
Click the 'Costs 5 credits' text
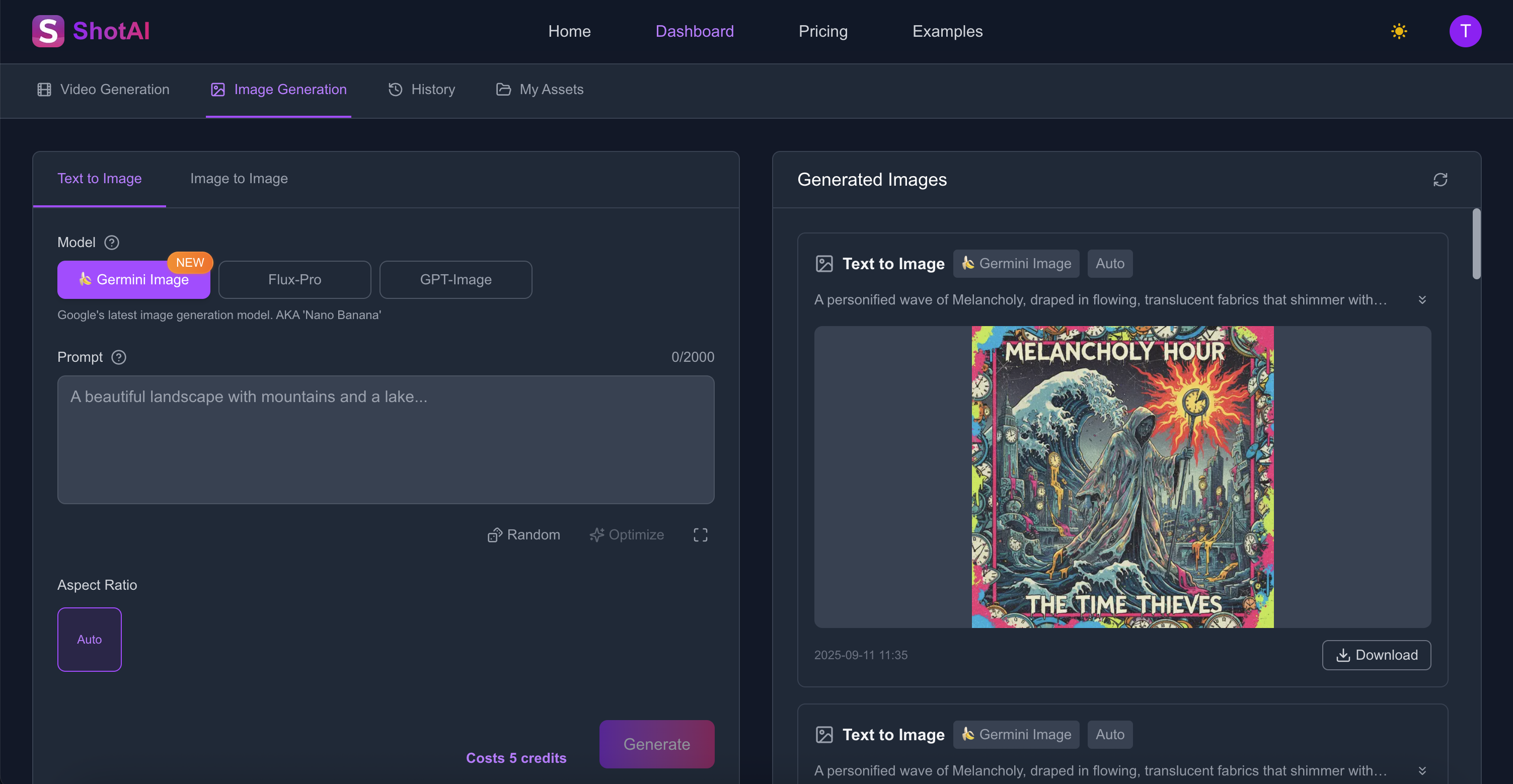tap(516, 758)
